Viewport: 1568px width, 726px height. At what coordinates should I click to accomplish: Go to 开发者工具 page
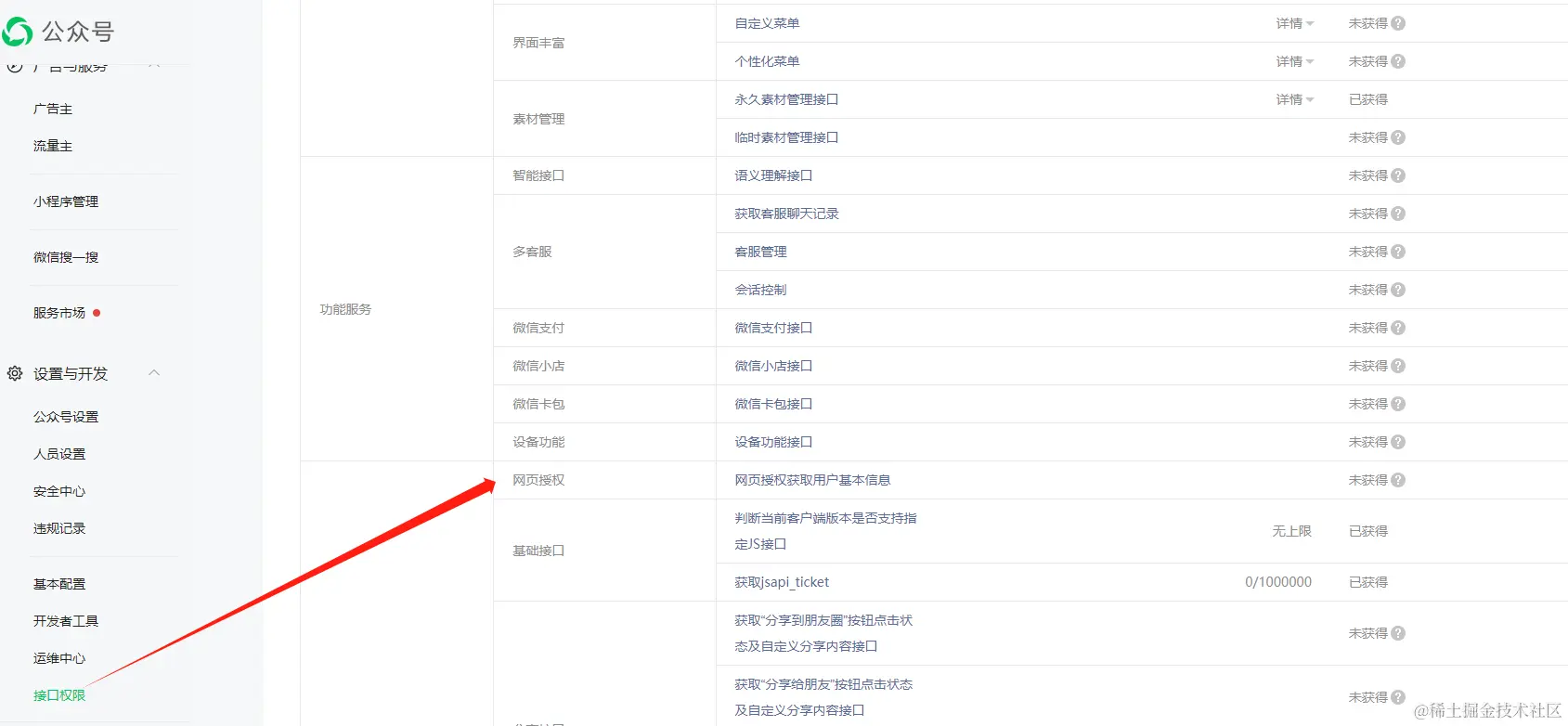pos(66,621)
